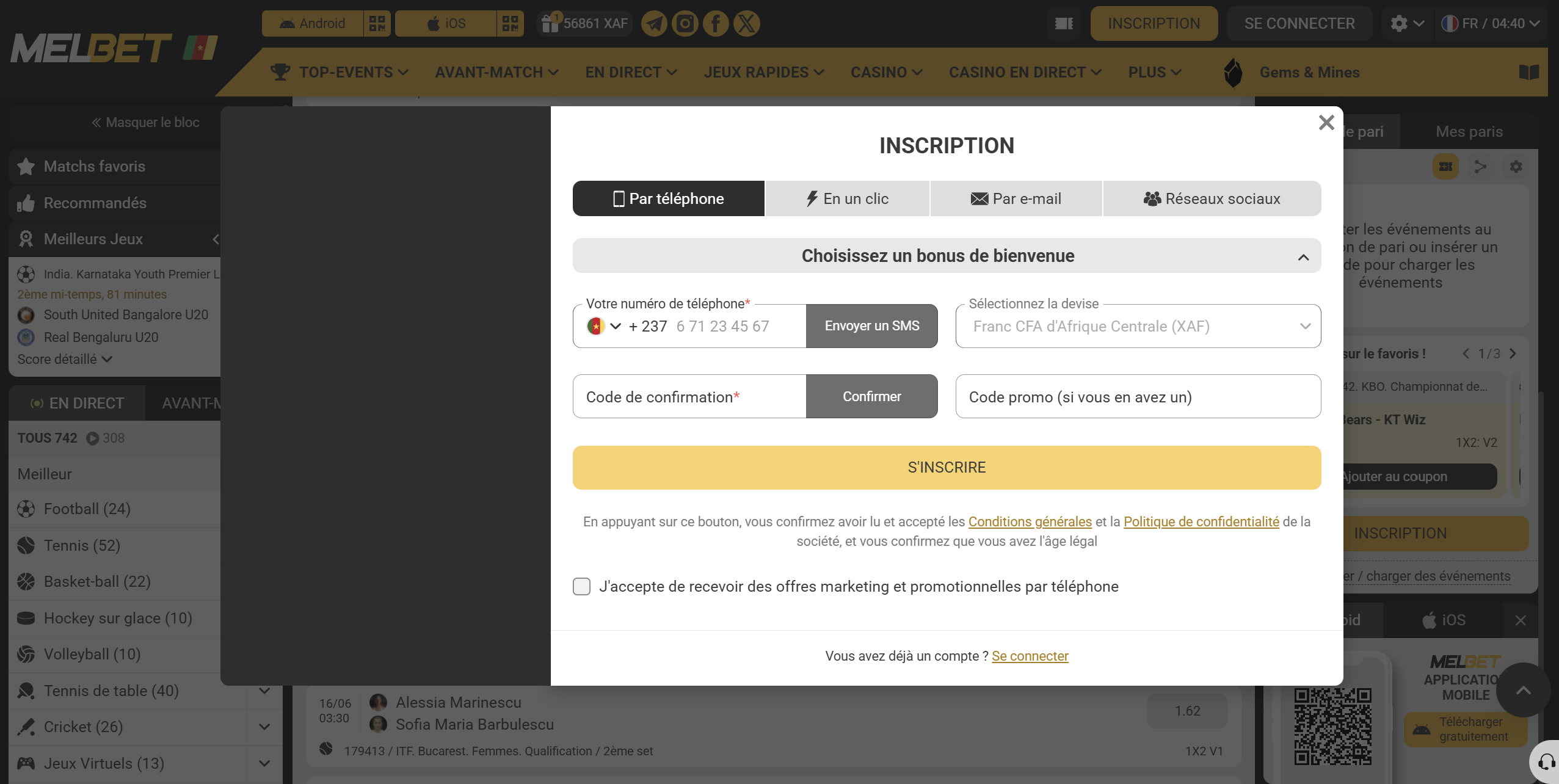The width and height of the screenshot is (1559, 784).
Task: Click the bet slip ticket icon in header
Action: (x=1064, y=24)
